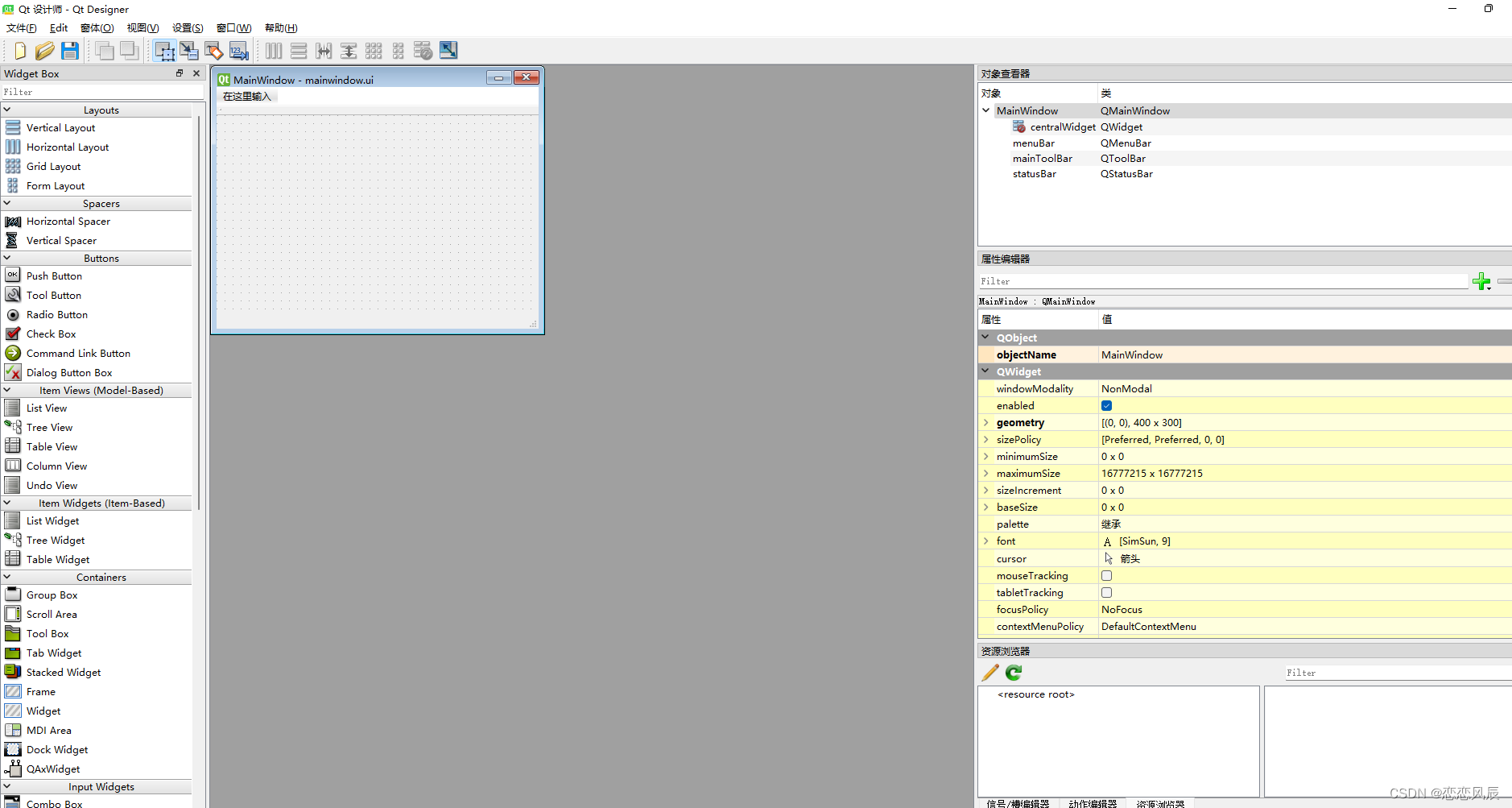The image size is (1512, 808).
Task: Select Radio Button in Widget Box
Action: pos(57,314)
